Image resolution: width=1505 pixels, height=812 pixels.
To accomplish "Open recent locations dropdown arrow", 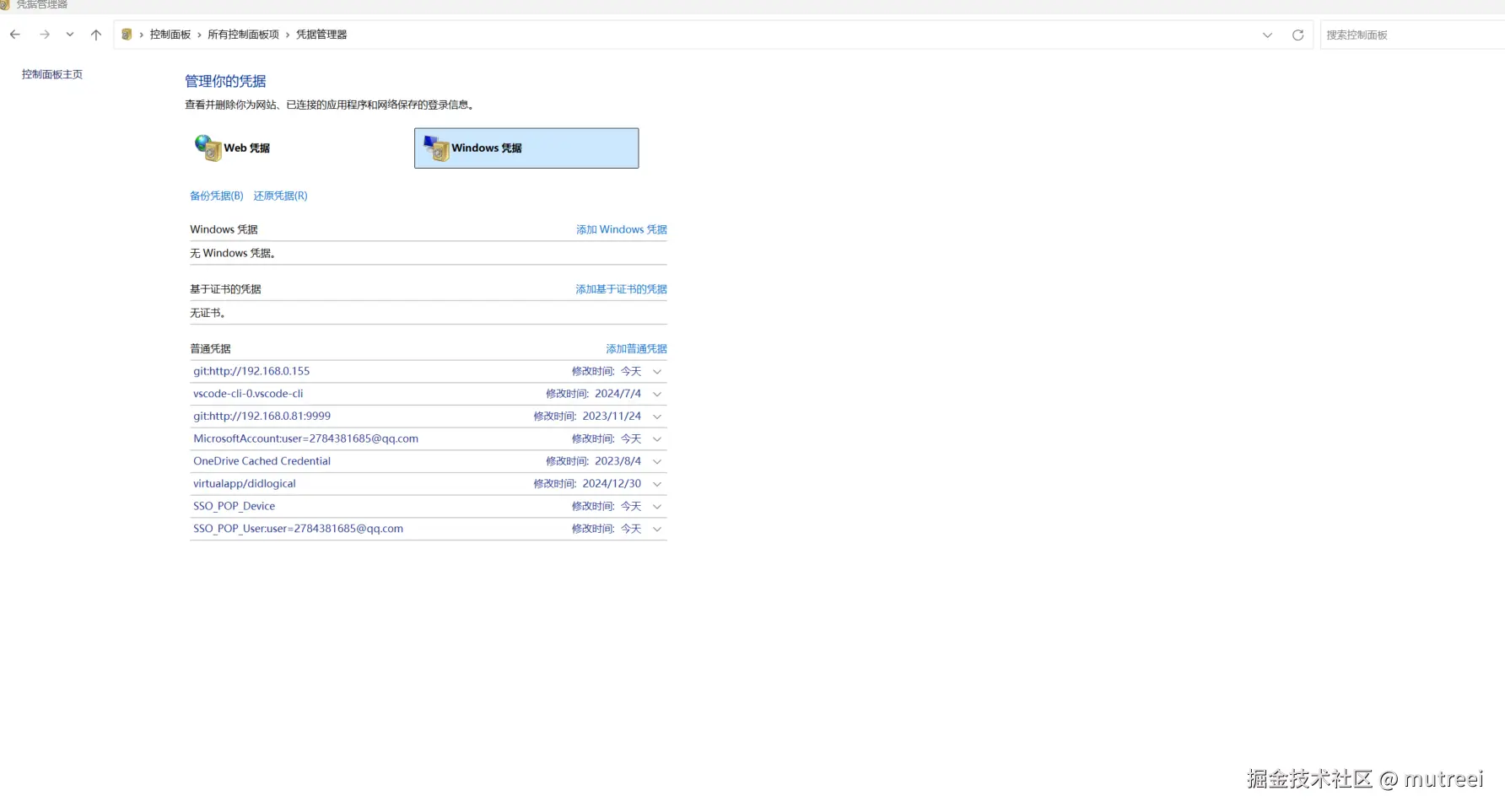I will (x=70, y=35).
